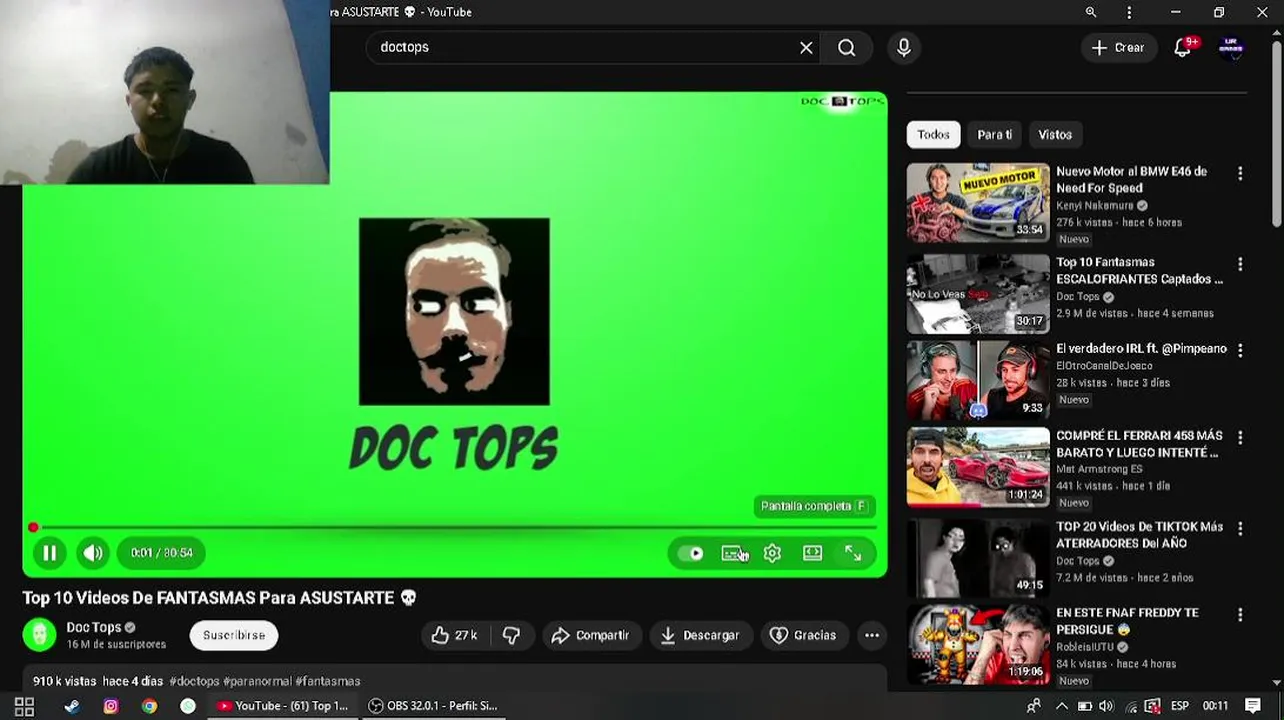Enter full screen mode
Screen dimensions: 1284x720
click(x=853, y=553)
